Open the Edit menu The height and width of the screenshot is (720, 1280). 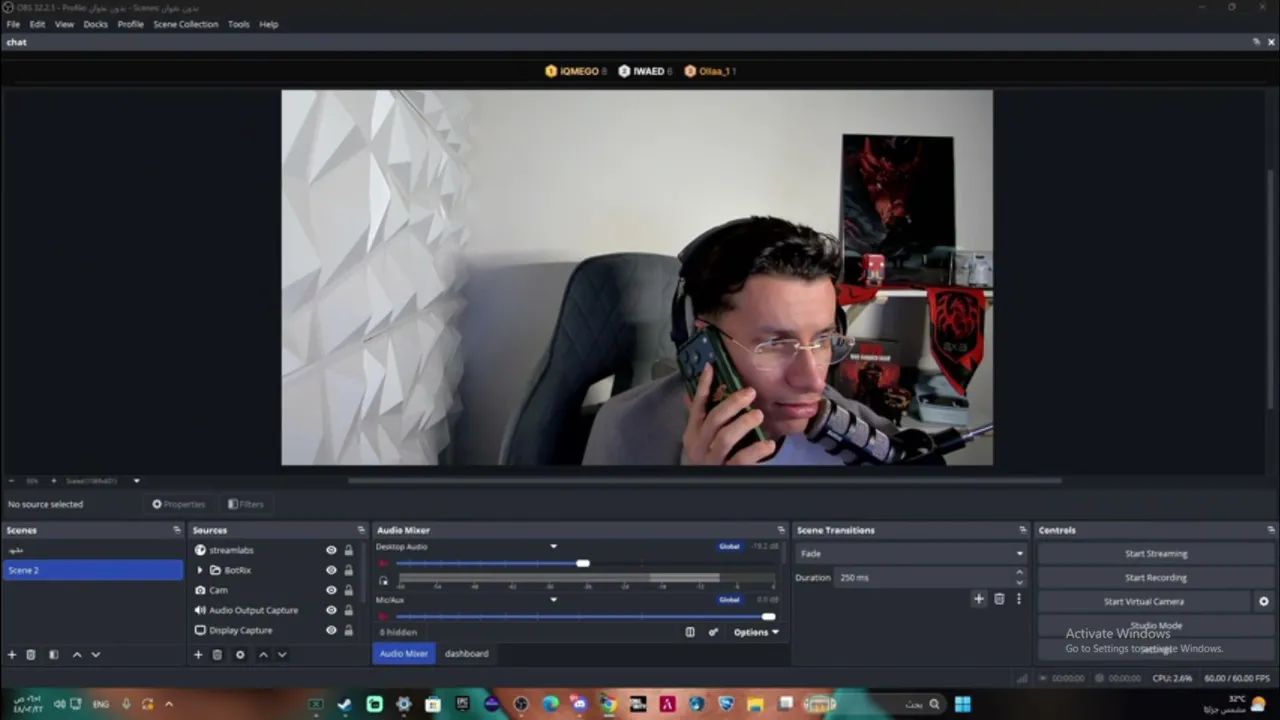(37, 24)
